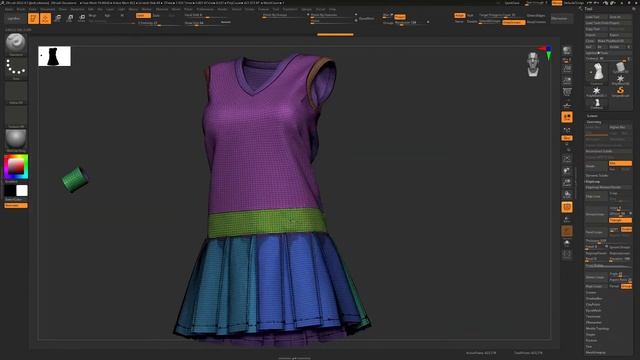Image resolution: width=640 pixels, height=360 pixels.
Task: Click the green cylinder object on canvas
Action: coord(74,179)
